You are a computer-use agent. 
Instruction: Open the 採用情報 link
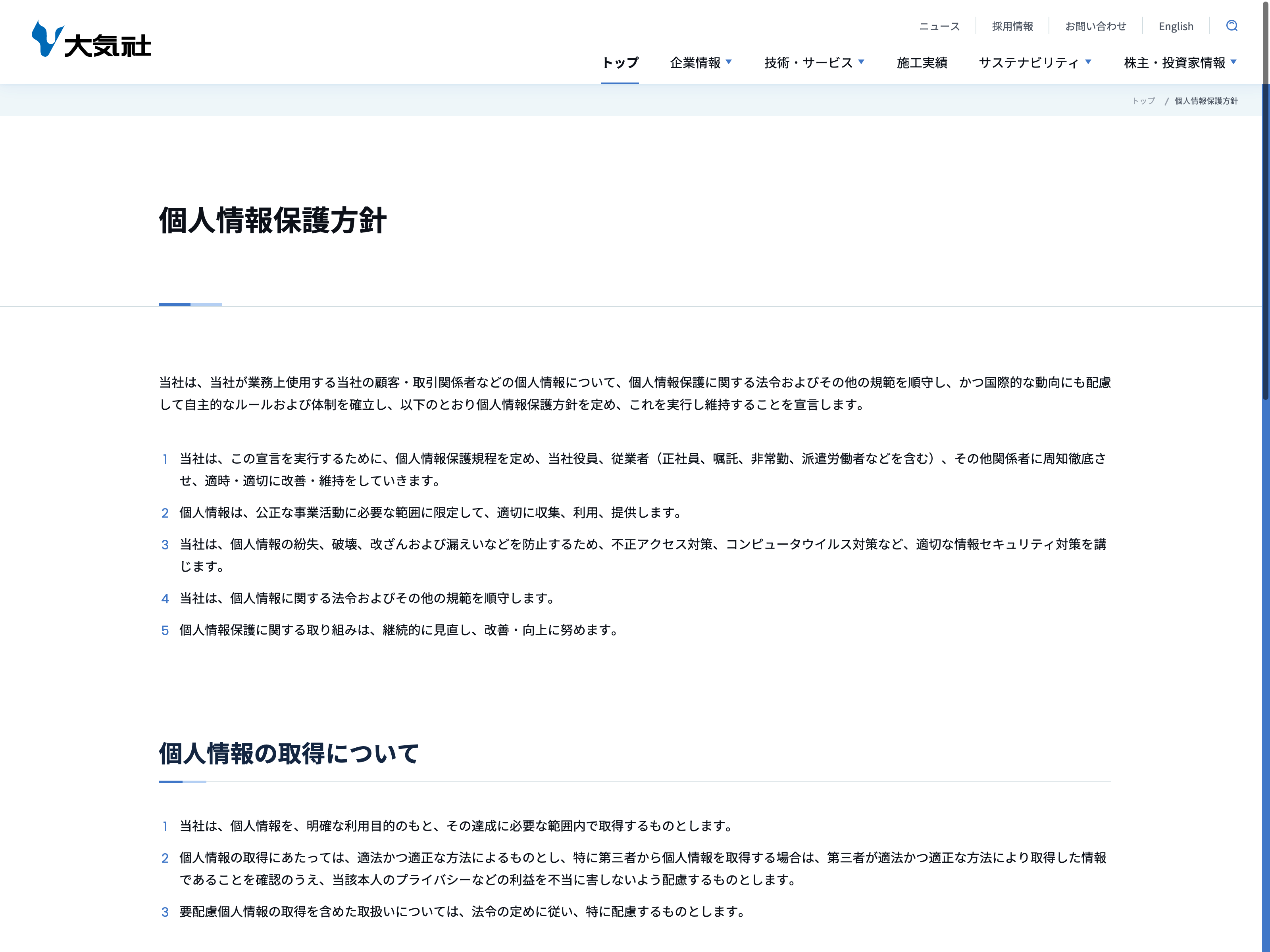coord(1012,27)
